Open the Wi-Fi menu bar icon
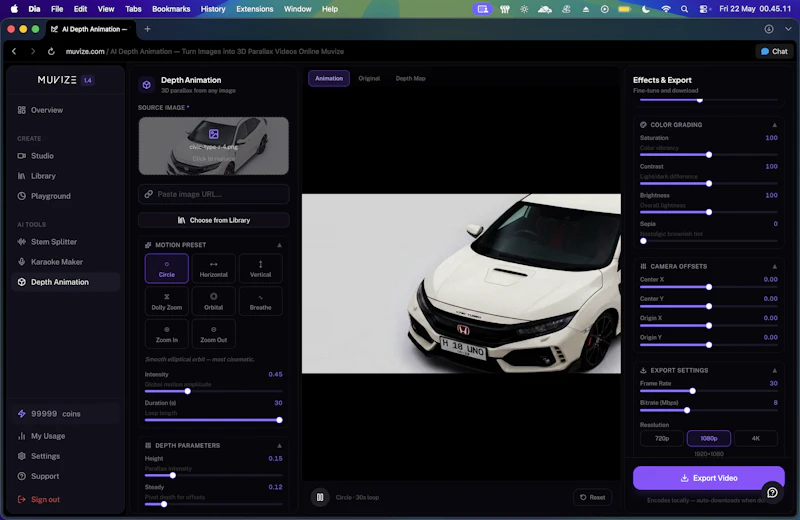The width and height of the screenshot is (800, 520). tap(666, 9)
